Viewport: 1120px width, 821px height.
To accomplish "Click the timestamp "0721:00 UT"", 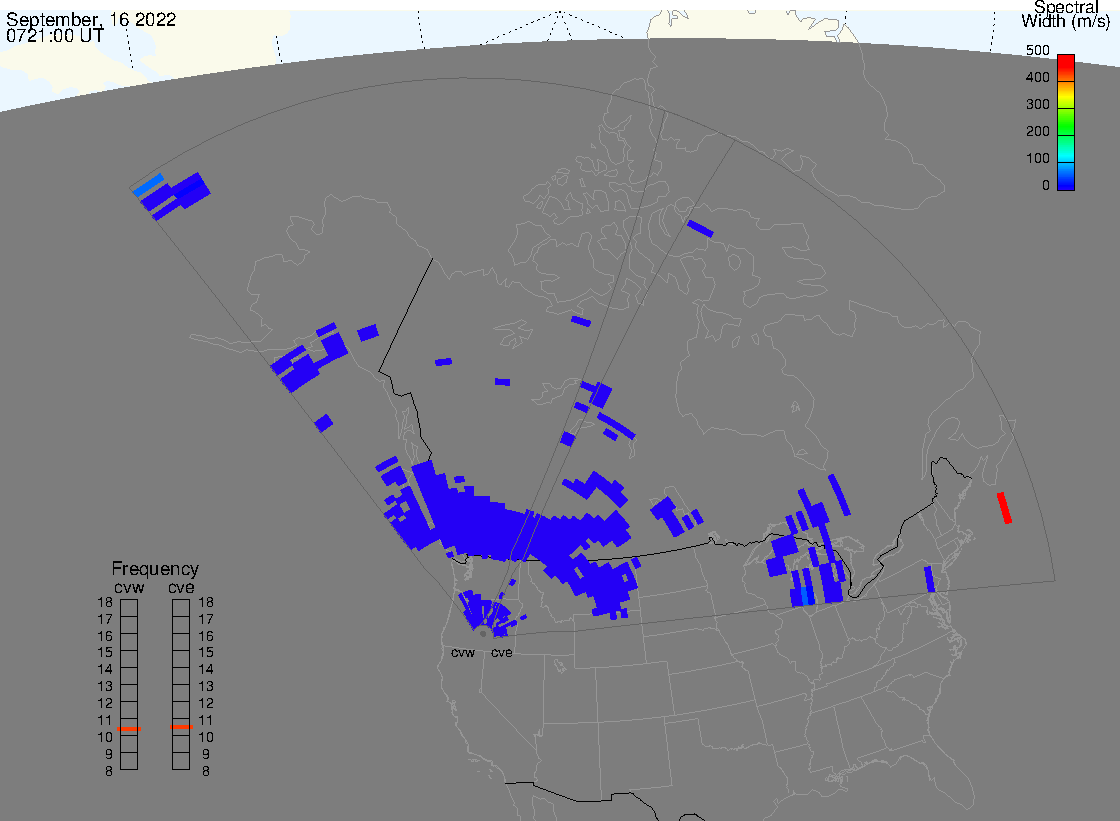I will point(55,36).
